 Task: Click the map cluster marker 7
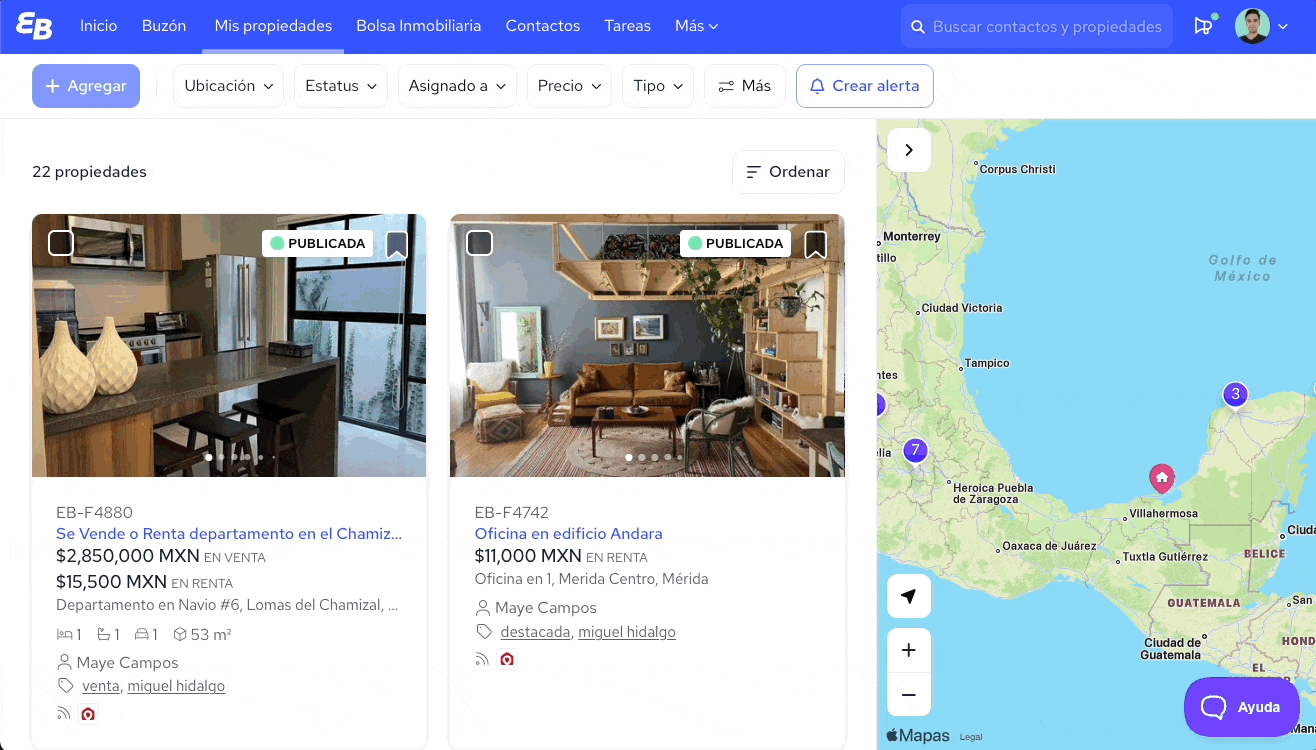tap(914, 451)
